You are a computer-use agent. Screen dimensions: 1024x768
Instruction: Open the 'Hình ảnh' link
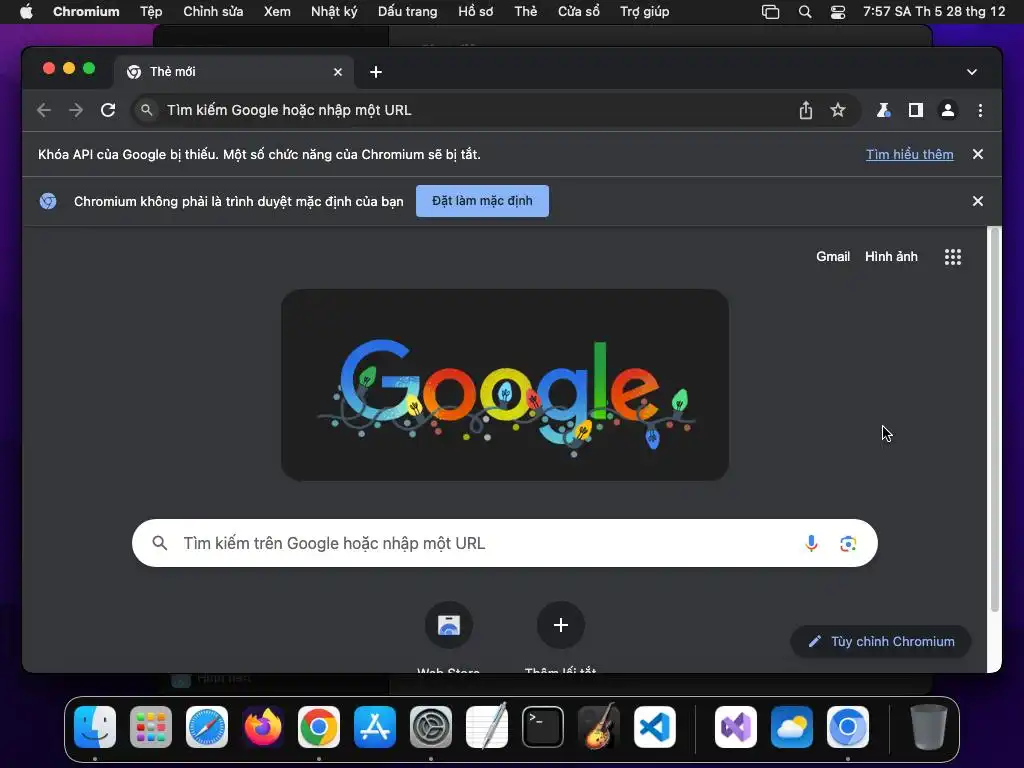tap(891, 257)
